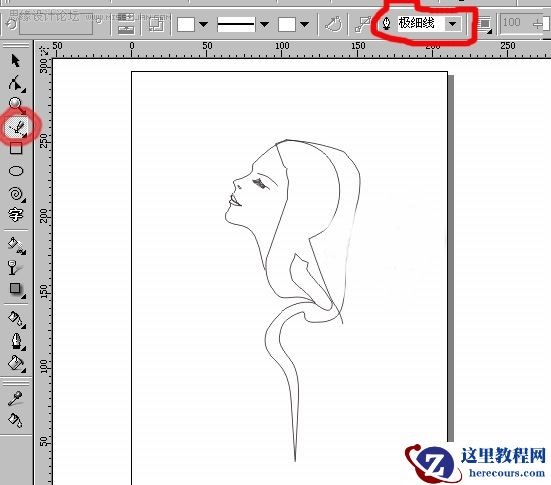The width and height of the screenshot is (551, 485).
Task: Click the Auto-close curve icon
Action: (x=333, y=24)
